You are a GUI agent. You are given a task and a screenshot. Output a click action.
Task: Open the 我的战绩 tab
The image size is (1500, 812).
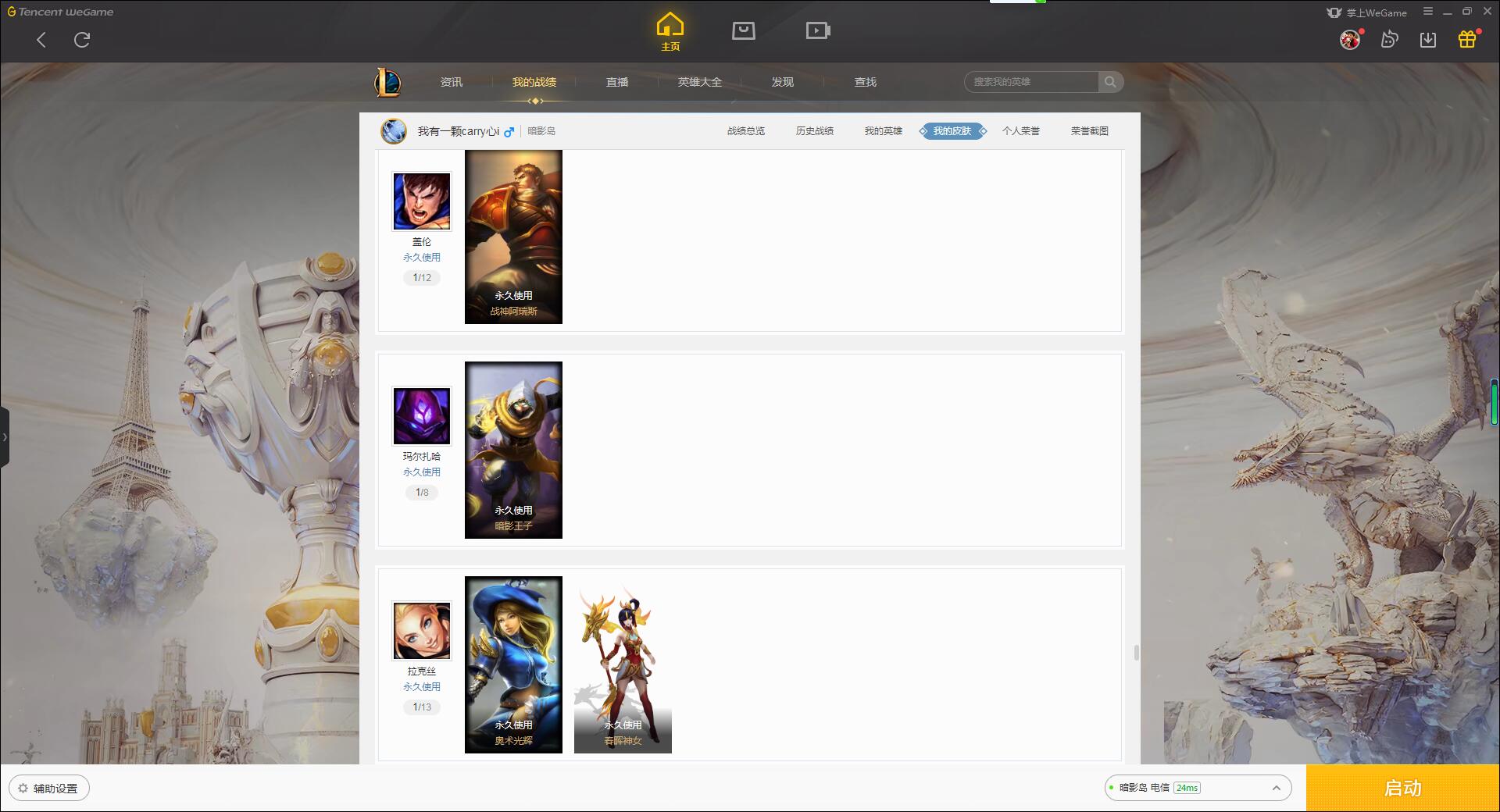[x=534, y=82]
